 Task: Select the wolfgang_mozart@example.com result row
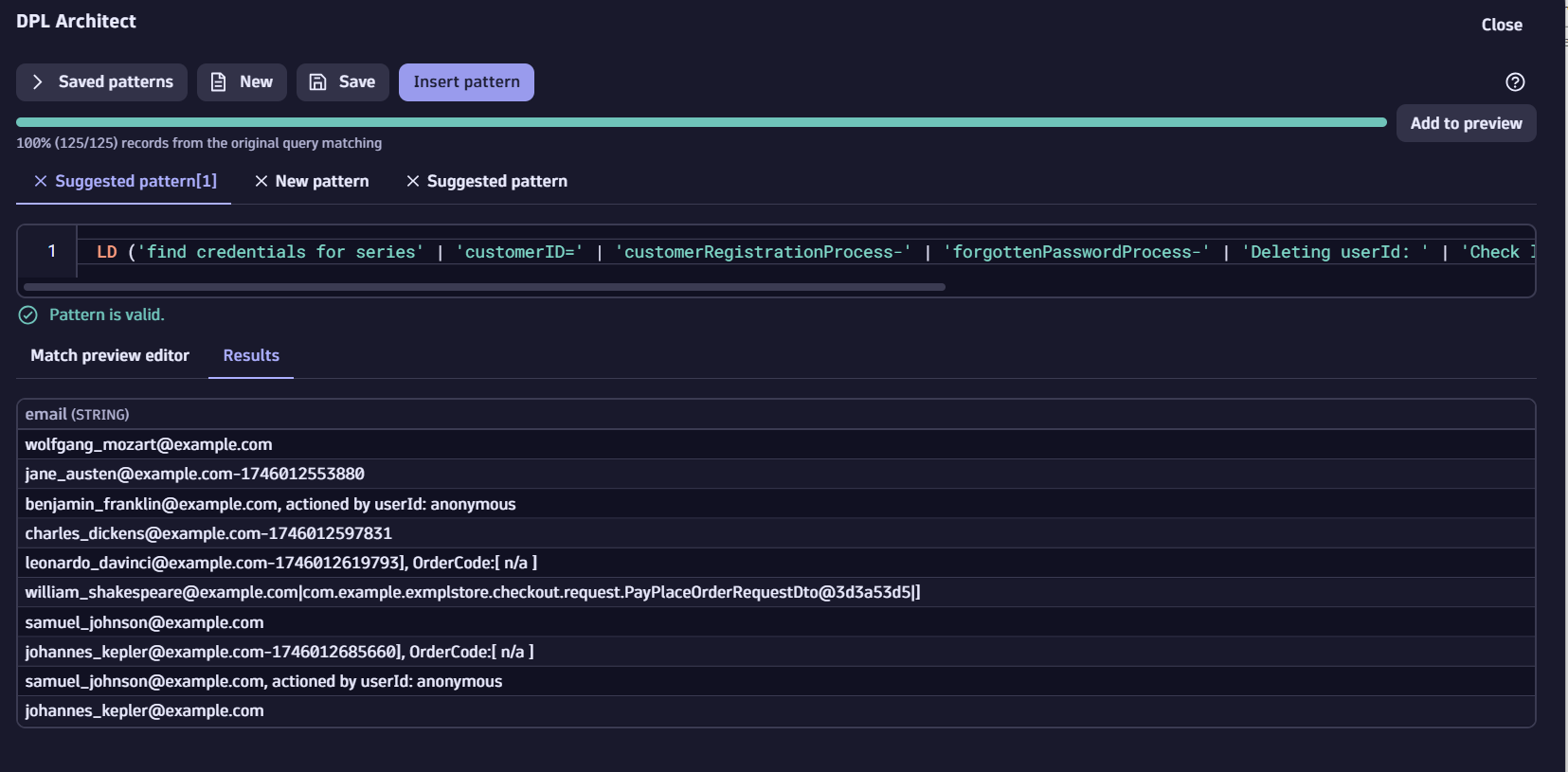pos(149,444)
